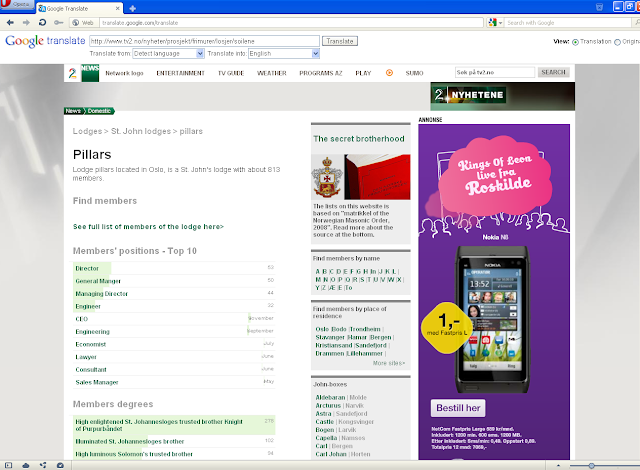Open the Opera Link cloud icon
The image size is (640, 470).
pos(26,465)
